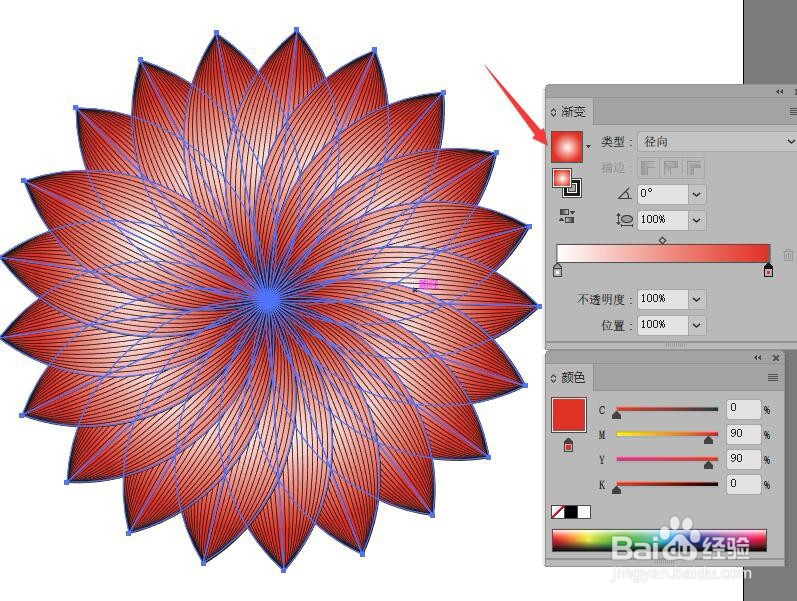Click the gradient stop indicator under the red swatch
797x601 pixels.
(x=568, y=445)
